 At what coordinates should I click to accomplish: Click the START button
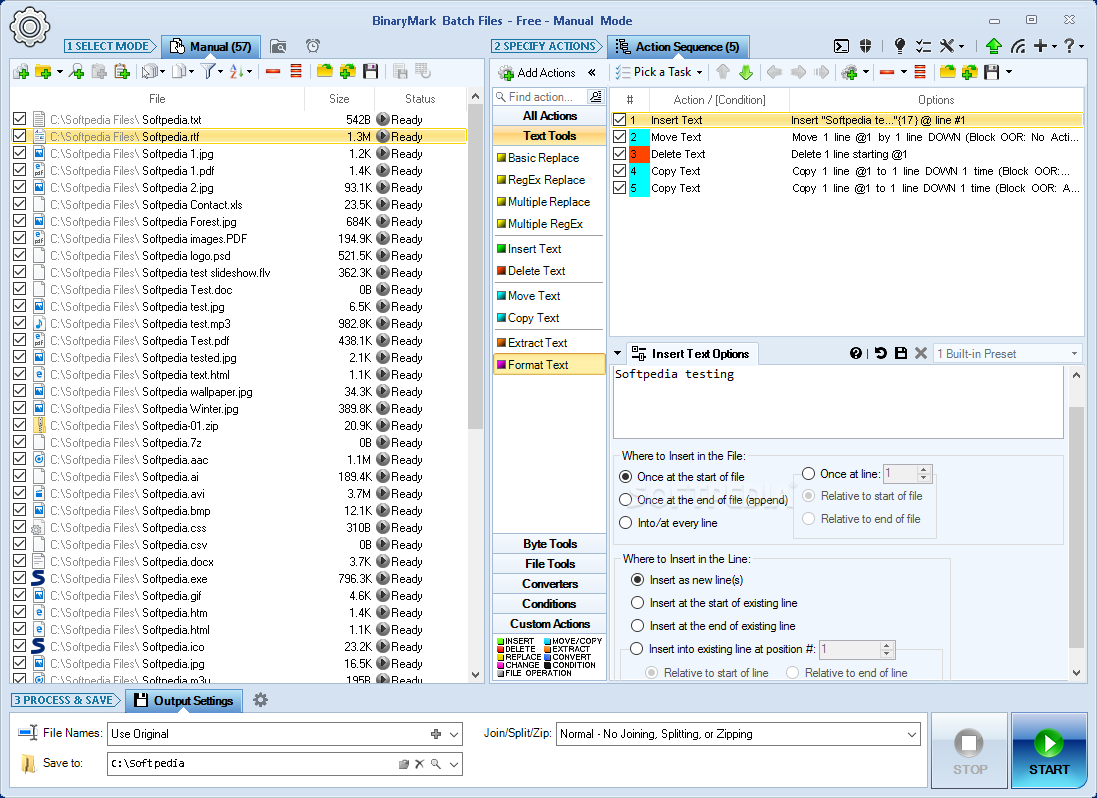point(1049,751)
